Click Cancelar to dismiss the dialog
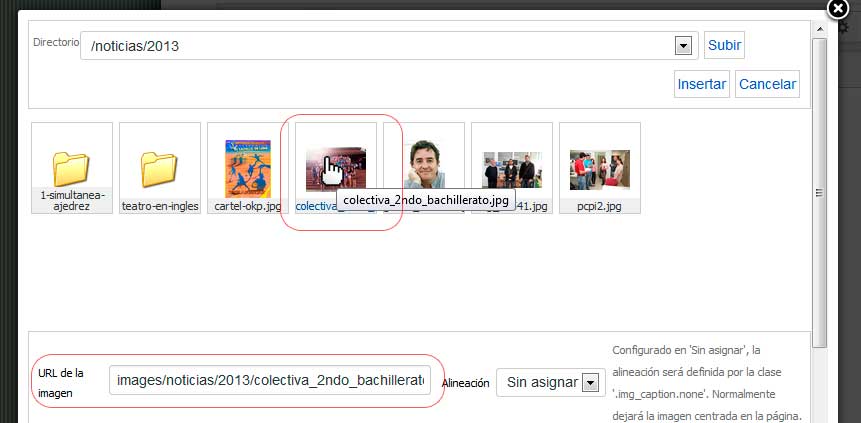The image size is (861, 423). [767, 84]
